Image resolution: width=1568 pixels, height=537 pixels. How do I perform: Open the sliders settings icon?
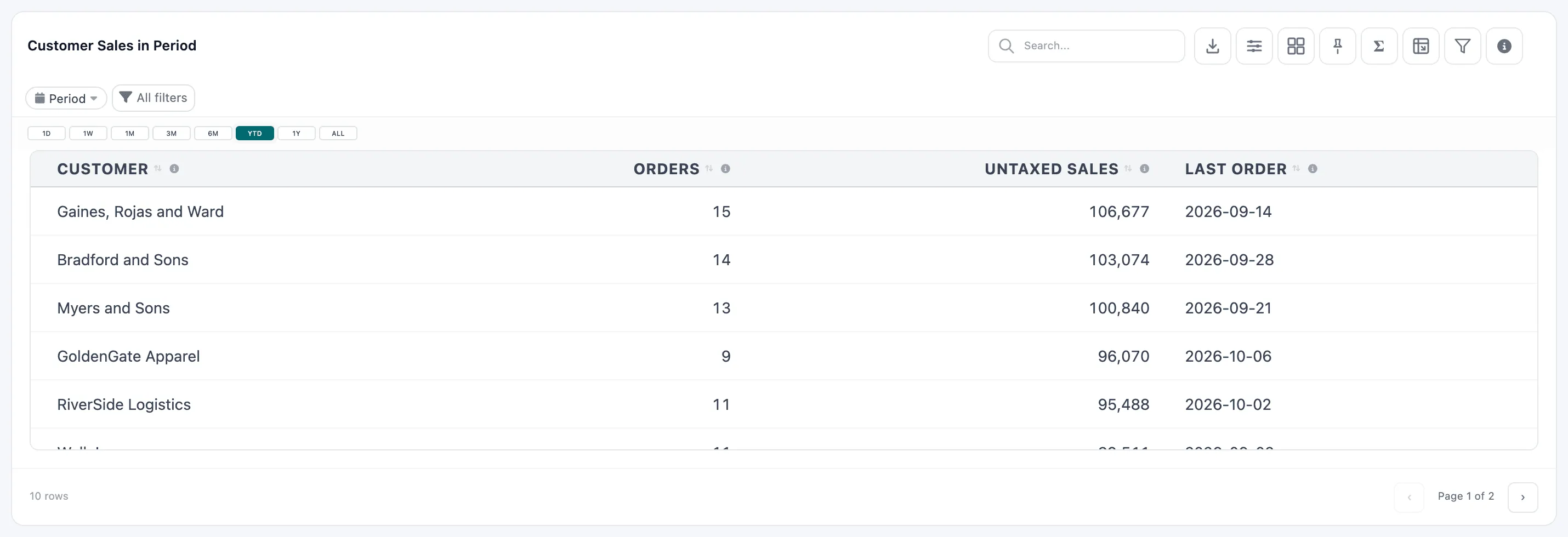1254,46
